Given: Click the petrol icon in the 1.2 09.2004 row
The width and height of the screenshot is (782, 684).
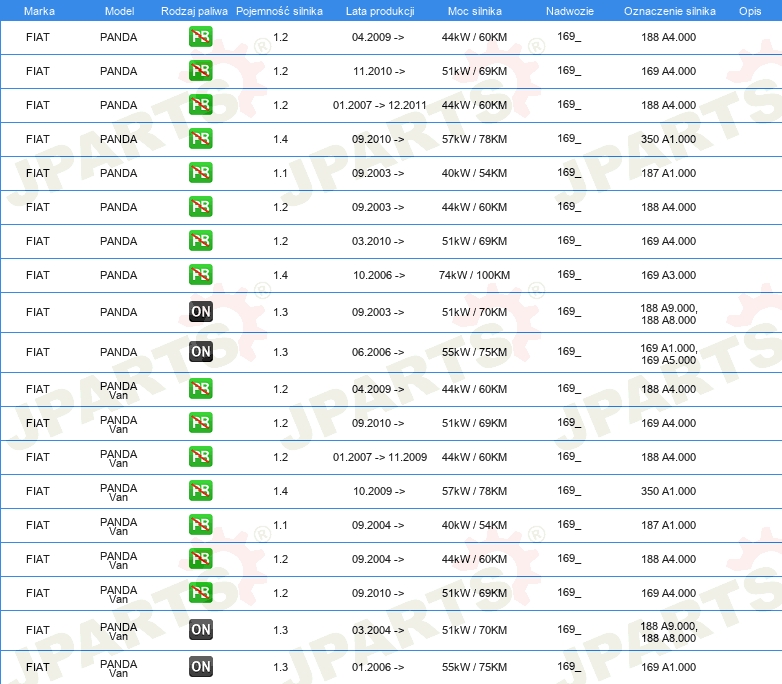Looking at the screenshot, I should tap(200, 558).
